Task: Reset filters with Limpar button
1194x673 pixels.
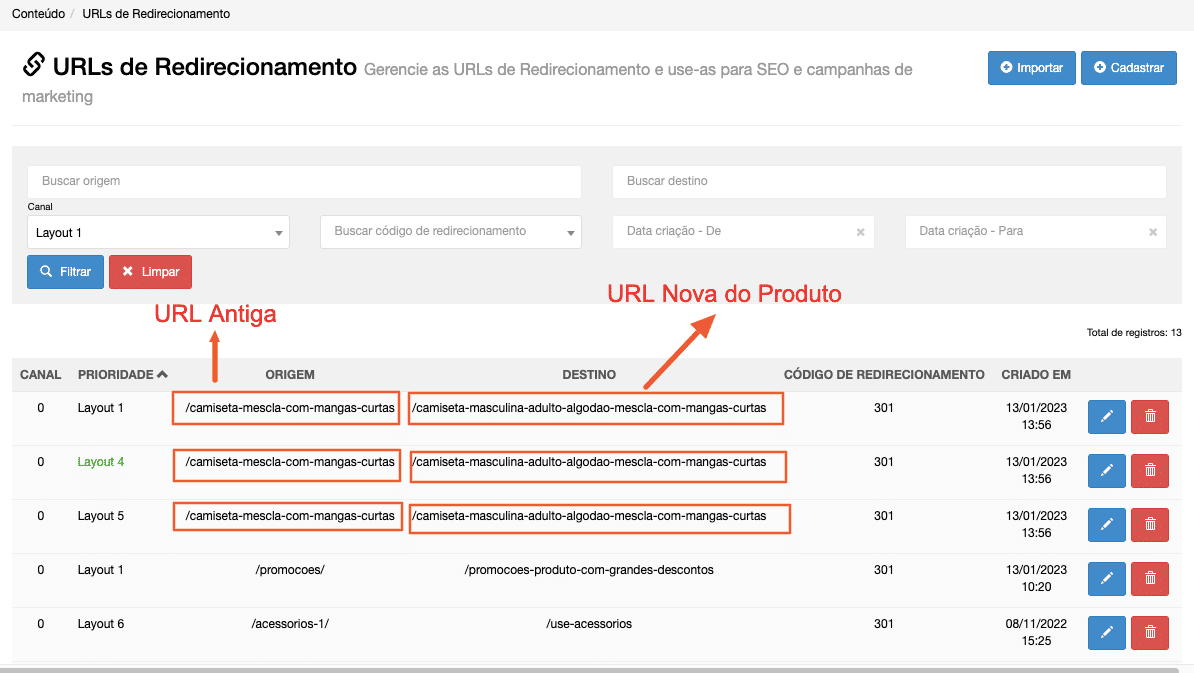Action: (x=150, y=272)
